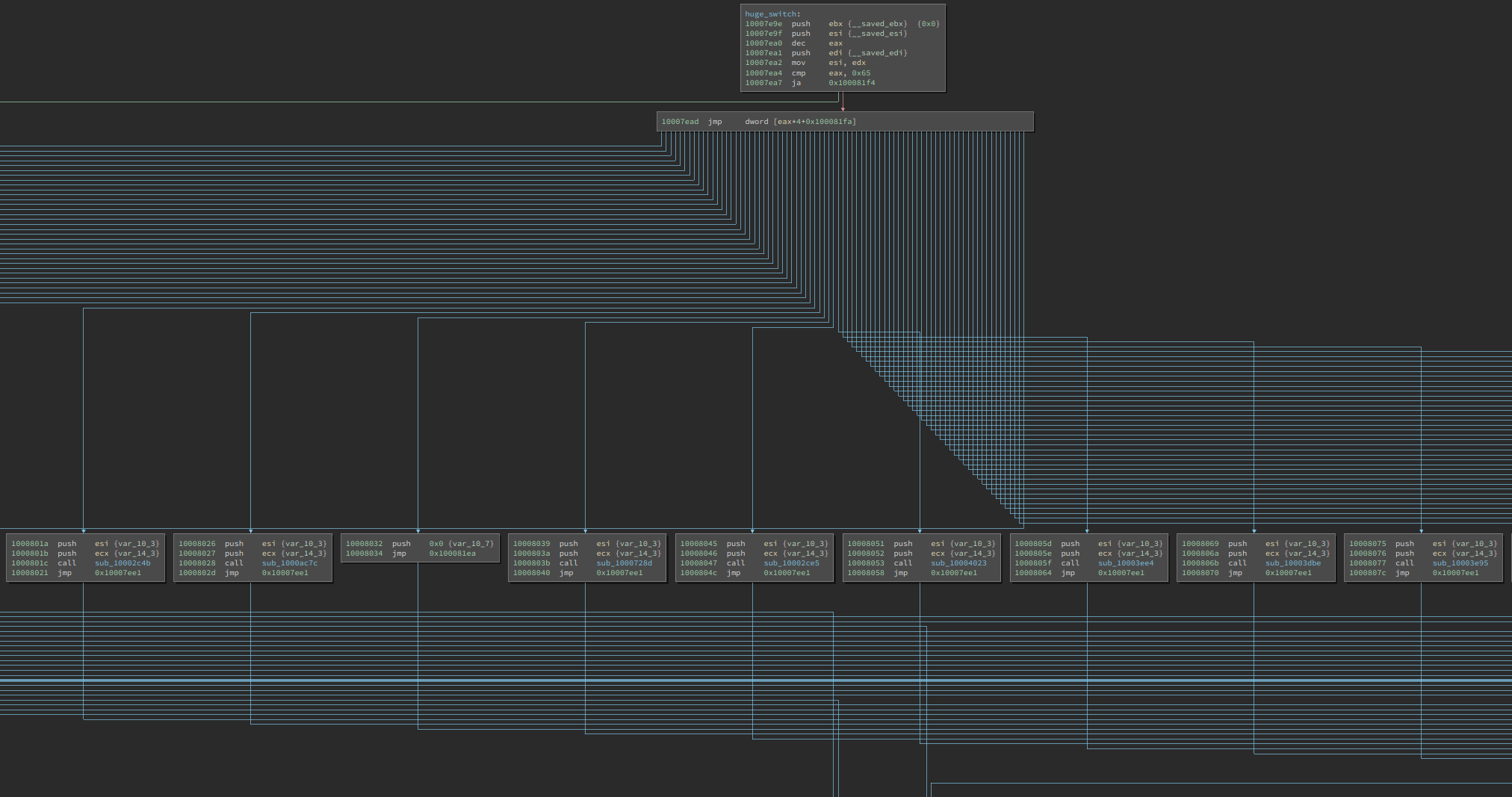This screenshot has height=797, width=1512.
Task: Navigate to function sub_1000728d
Action: (x=624, y=563)
